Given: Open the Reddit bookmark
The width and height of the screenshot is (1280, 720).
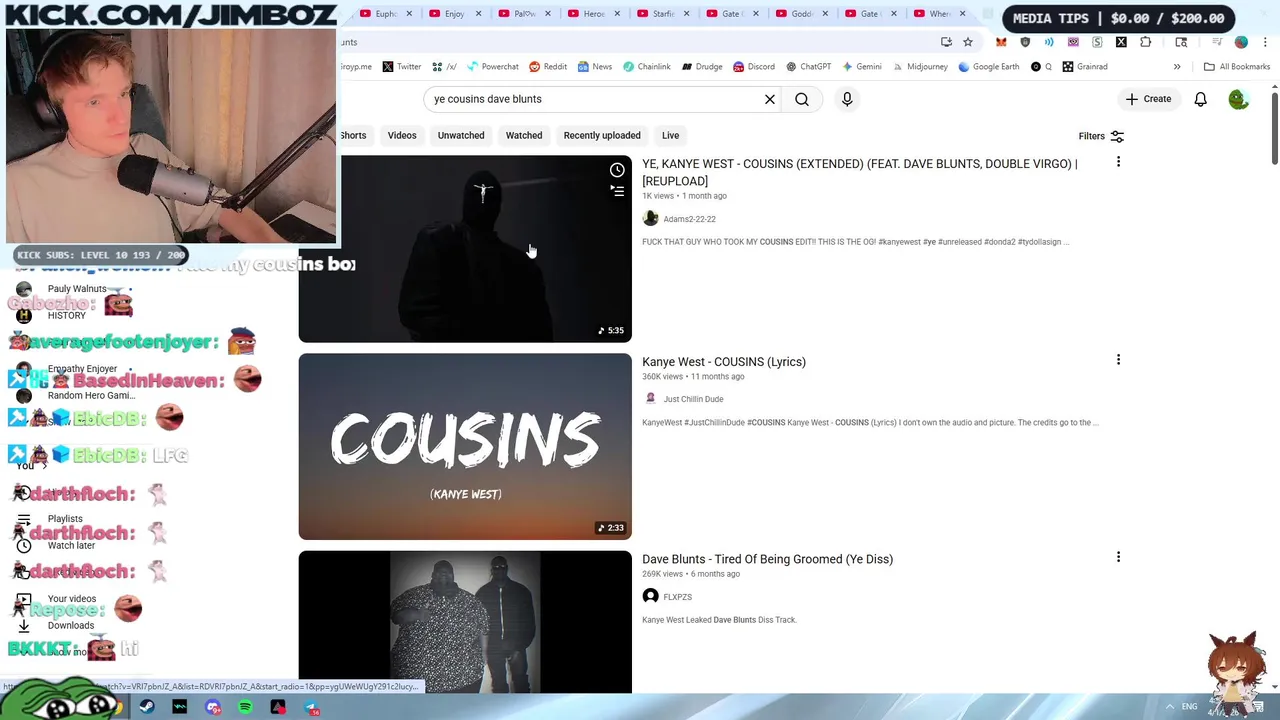Looking at the screenshot, I should point(548,67).
